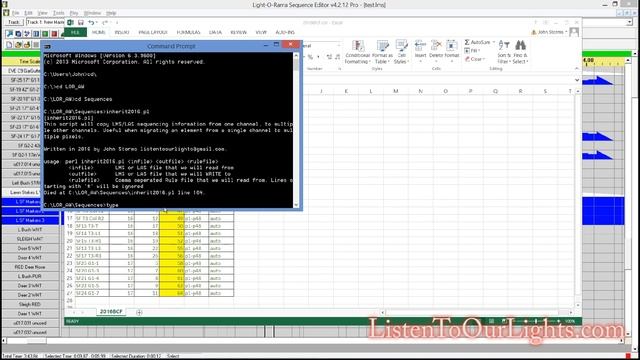
Task: Click the percent style icon in Number group
Action: point(310,57)
